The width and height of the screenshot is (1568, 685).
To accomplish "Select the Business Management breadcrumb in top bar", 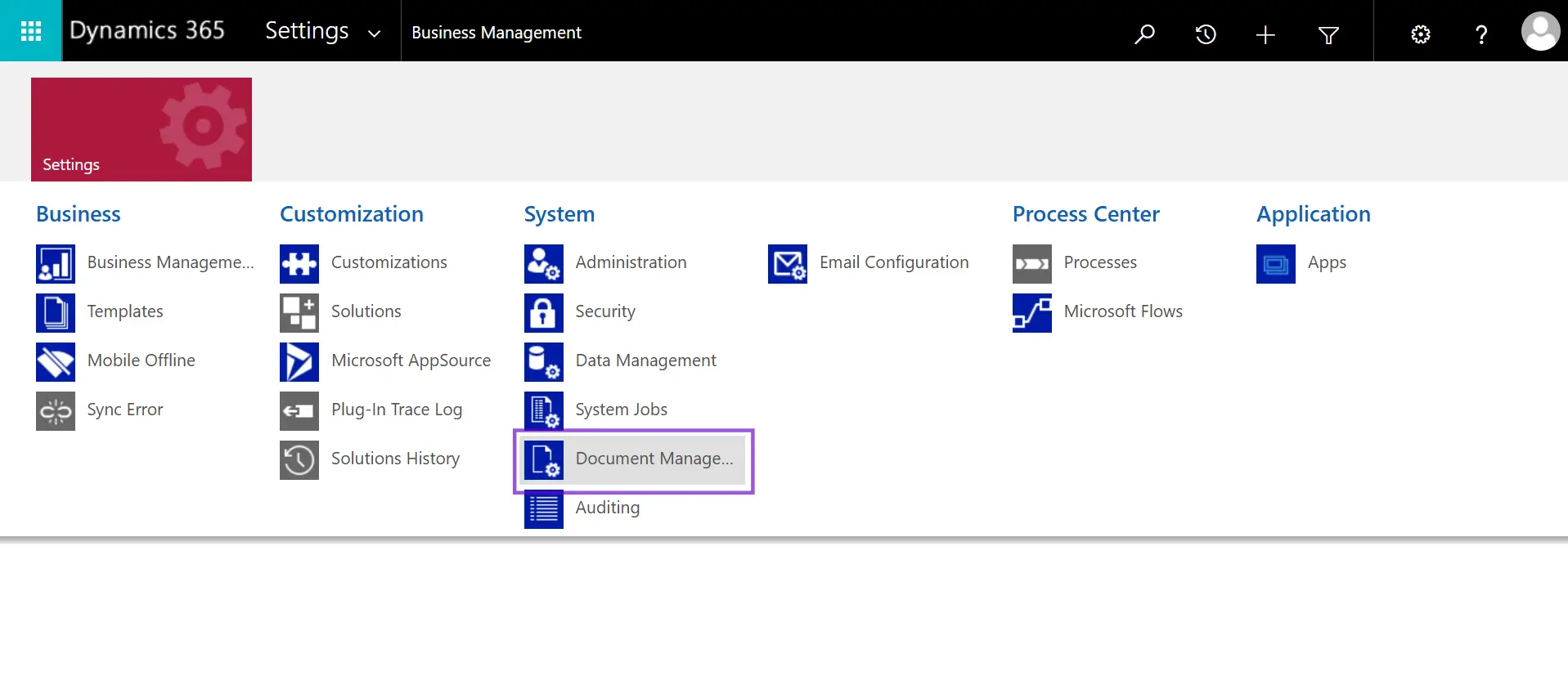I will [496, 33].
